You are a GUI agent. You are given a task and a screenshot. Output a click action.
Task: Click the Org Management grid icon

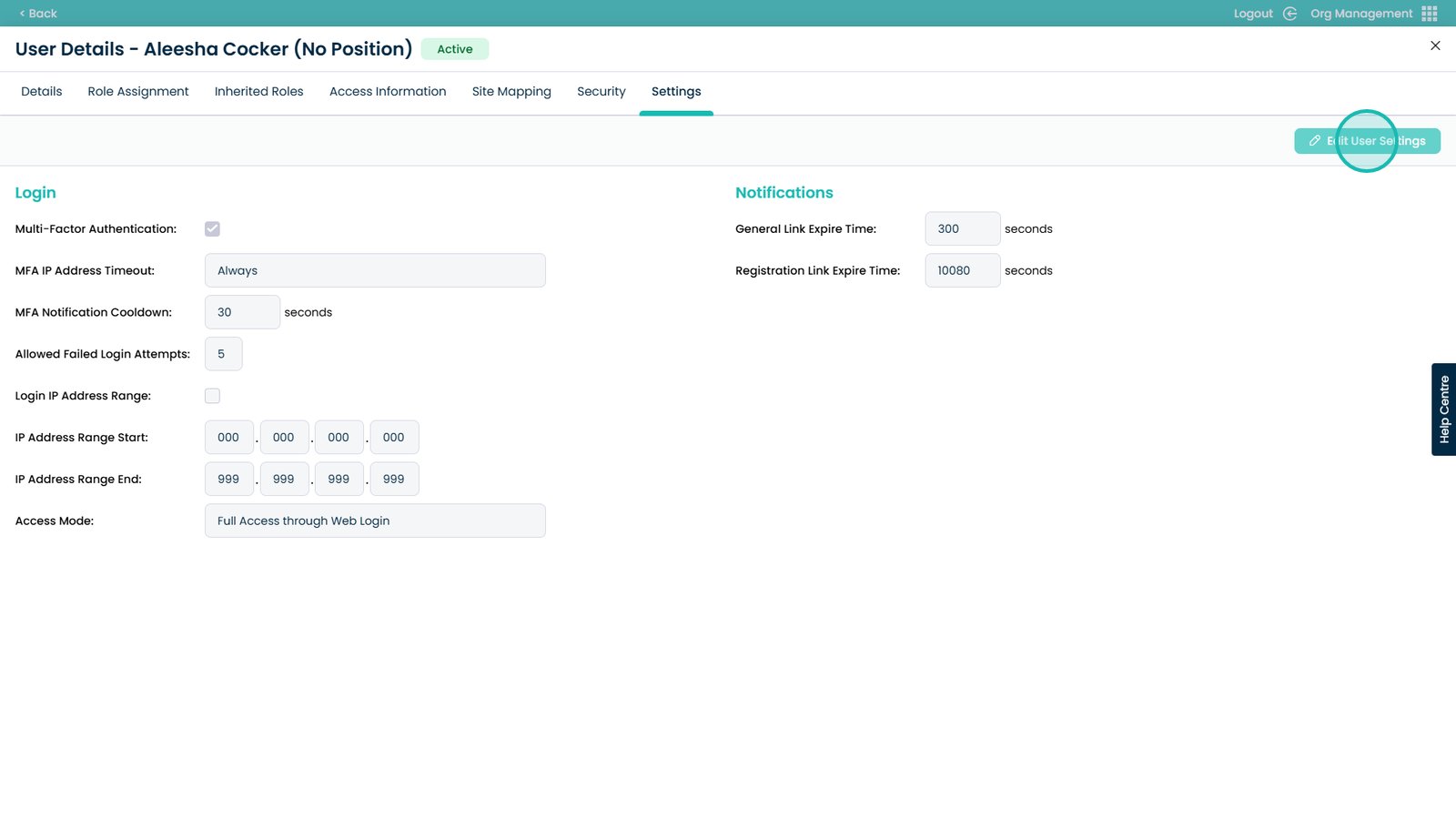[x=1430, y=14]
